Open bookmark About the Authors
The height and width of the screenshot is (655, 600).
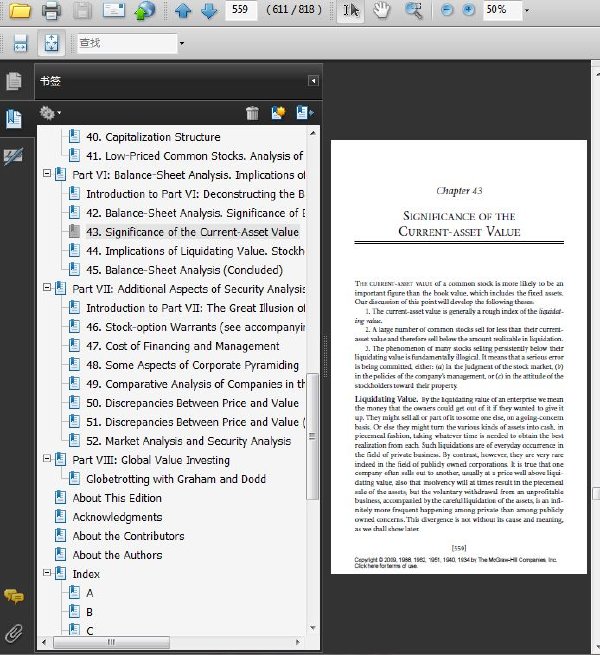(117, 555)
